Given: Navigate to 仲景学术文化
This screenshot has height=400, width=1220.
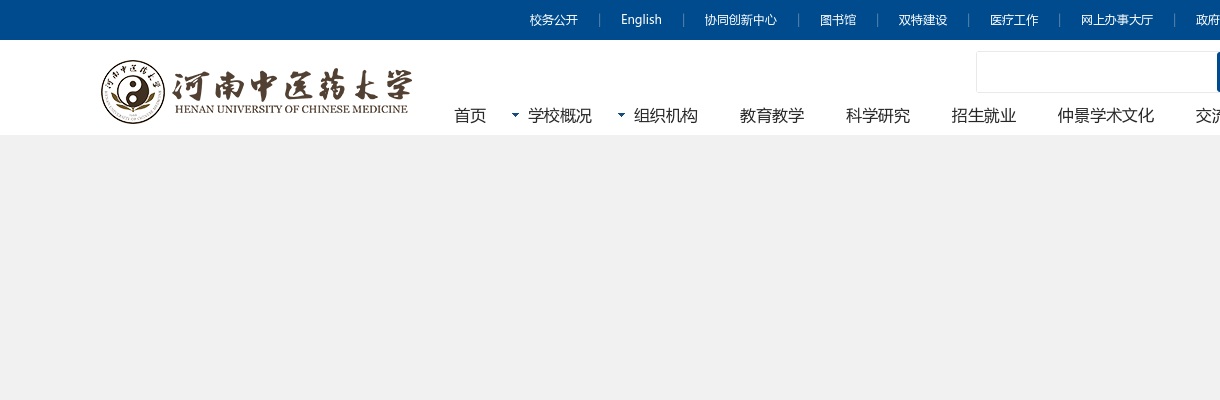Looking at the screenshot, I should (1106, 116).
